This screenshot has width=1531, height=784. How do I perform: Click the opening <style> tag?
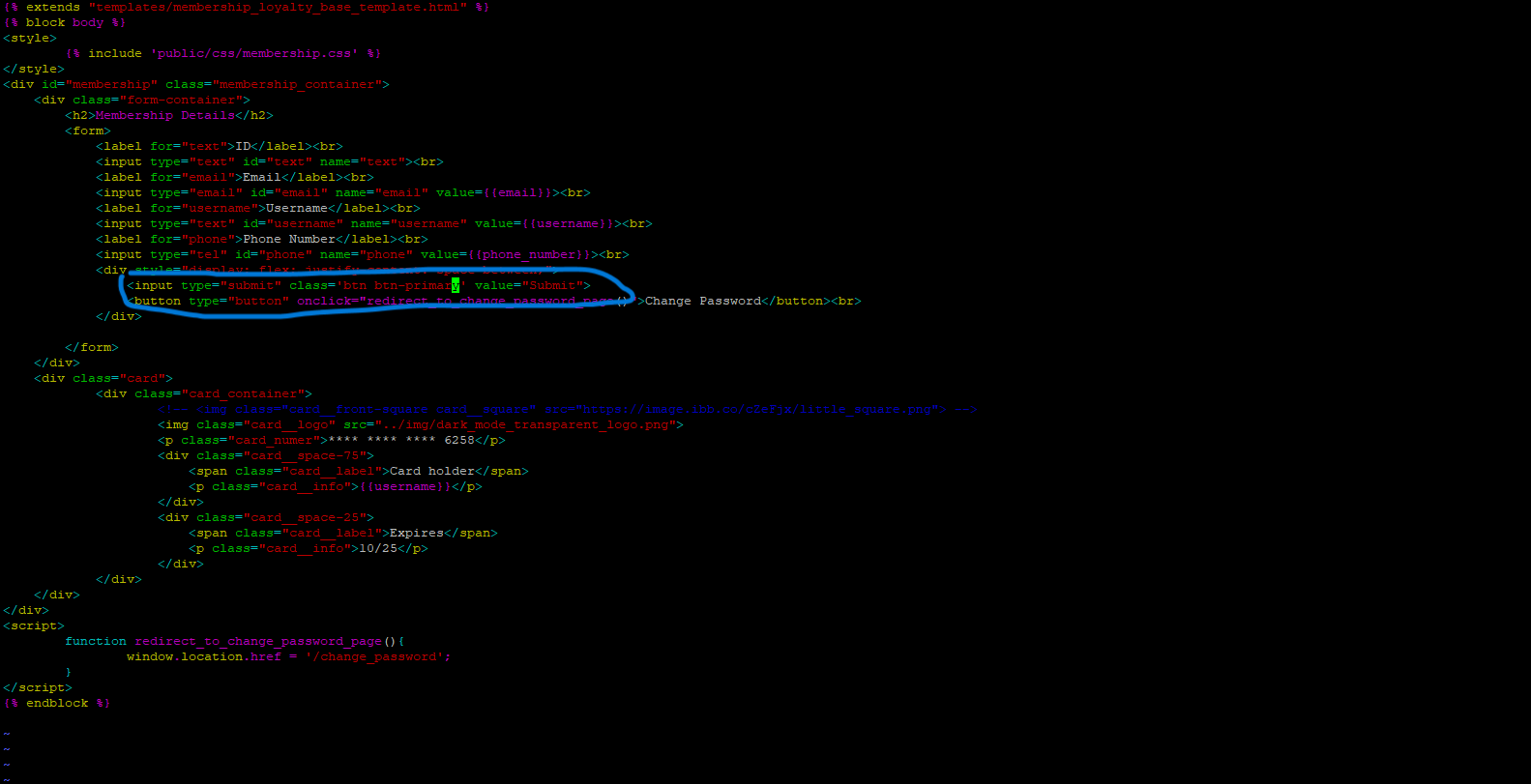[x=30, y=38]
